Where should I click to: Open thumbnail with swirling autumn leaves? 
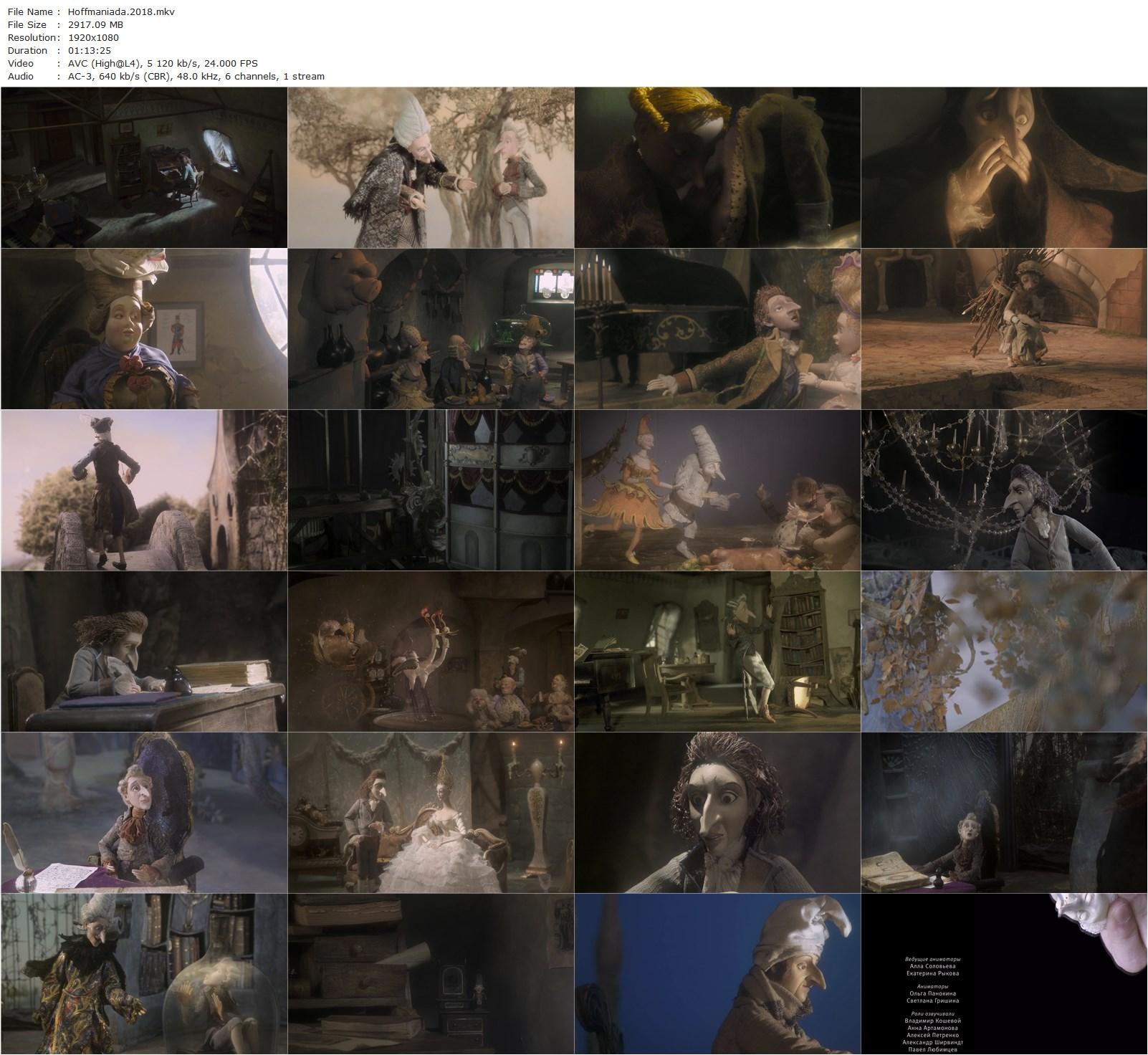tap(1004, 651)
